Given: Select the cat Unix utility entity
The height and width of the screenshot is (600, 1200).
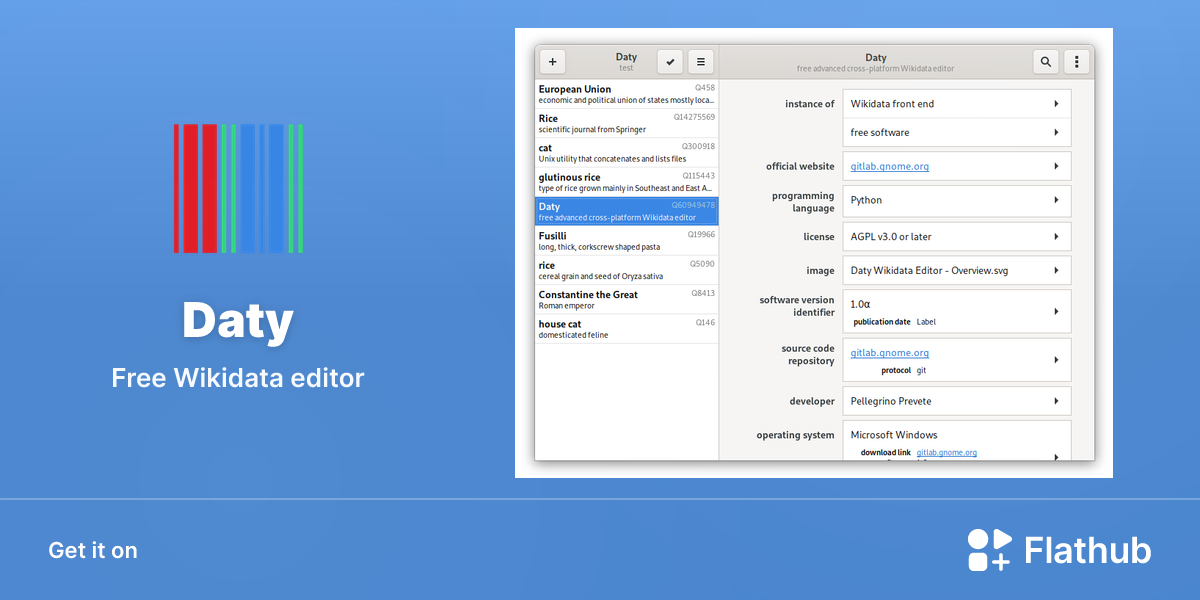Looking at the screenshot, I should [x=627, y=153].
